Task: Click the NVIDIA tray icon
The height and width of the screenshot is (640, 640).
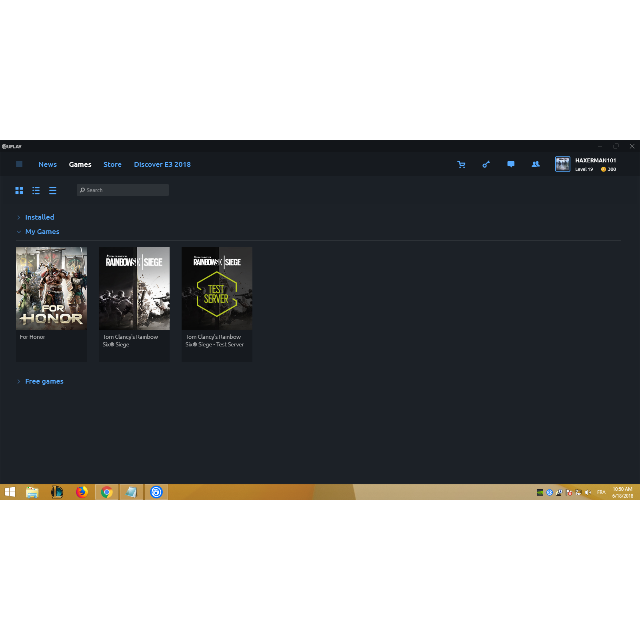Action: (x=540, y=493)
